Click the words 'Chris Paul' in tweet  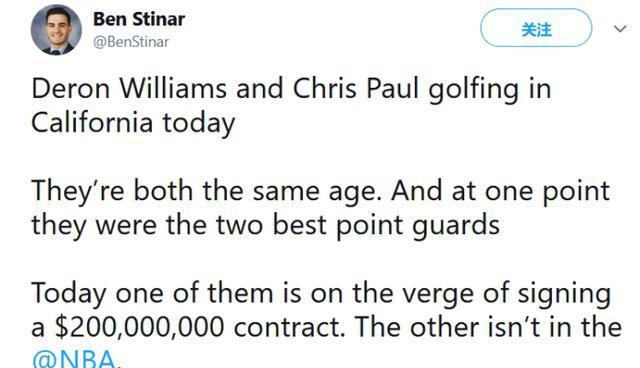coord(356,89)
